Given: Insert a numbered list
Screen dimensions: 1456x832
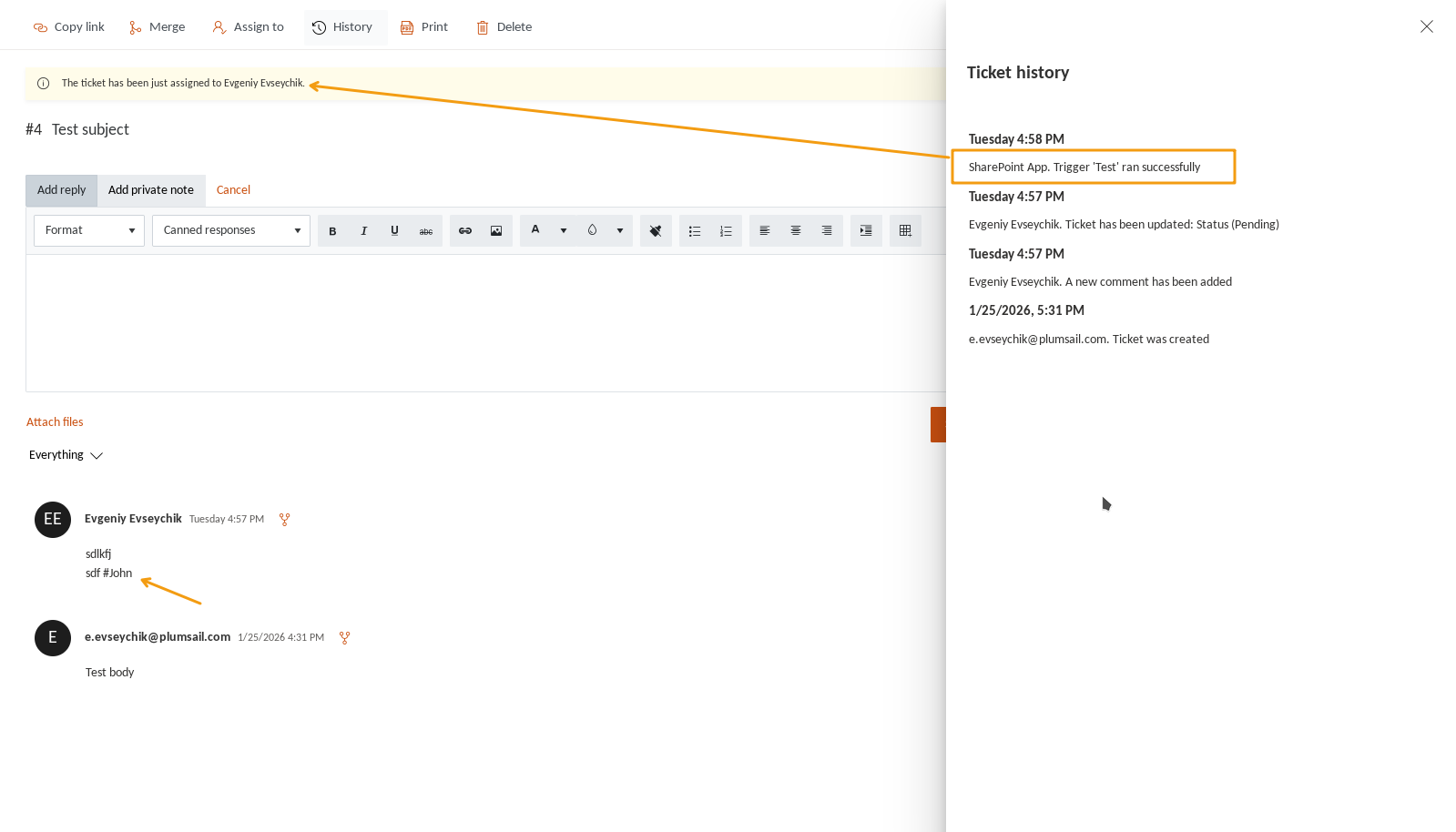Looking at the screenshot, I should point(726,231).
